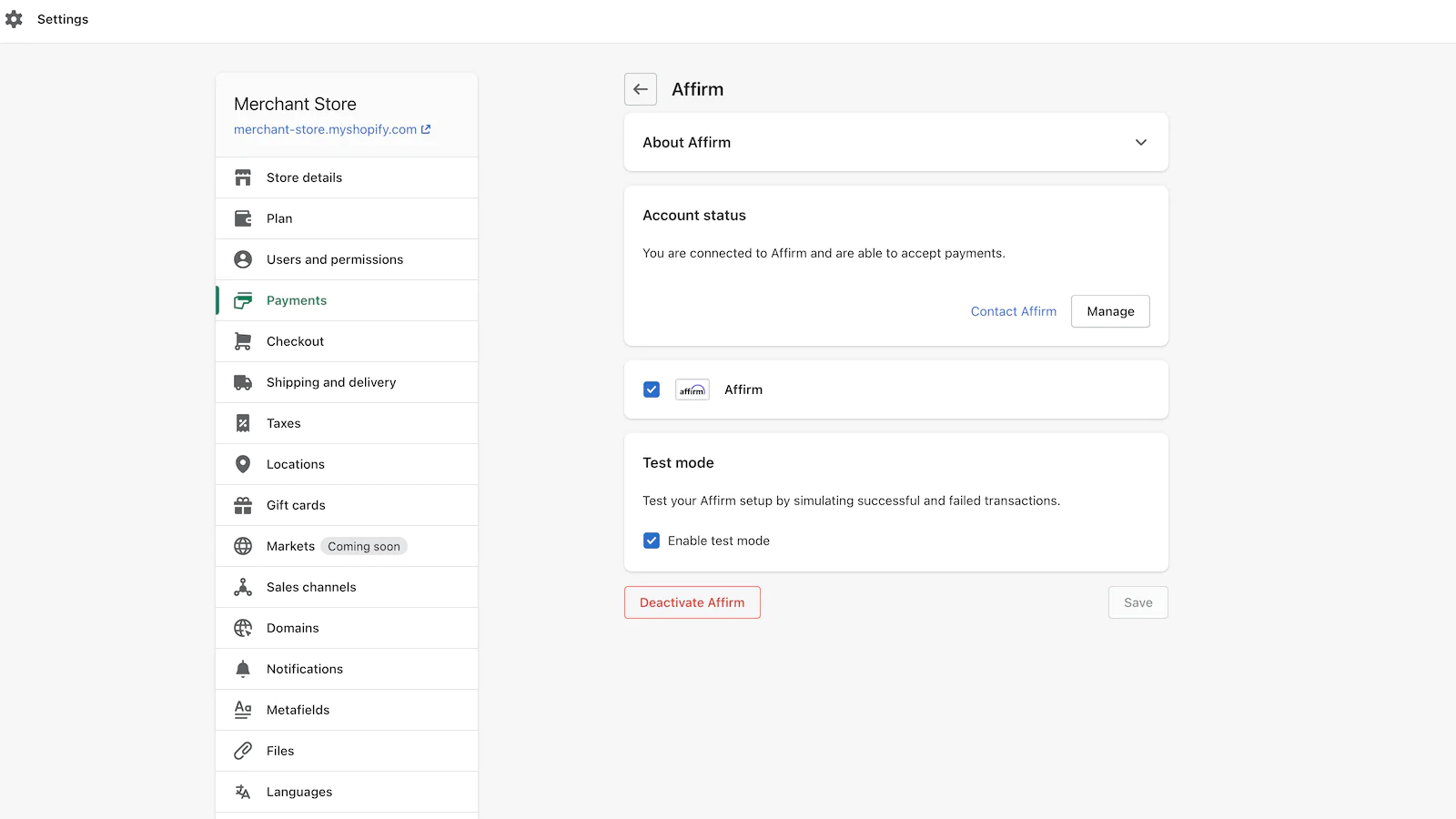
Task: Open Languages settings
Action: click(x=347, y=792)
